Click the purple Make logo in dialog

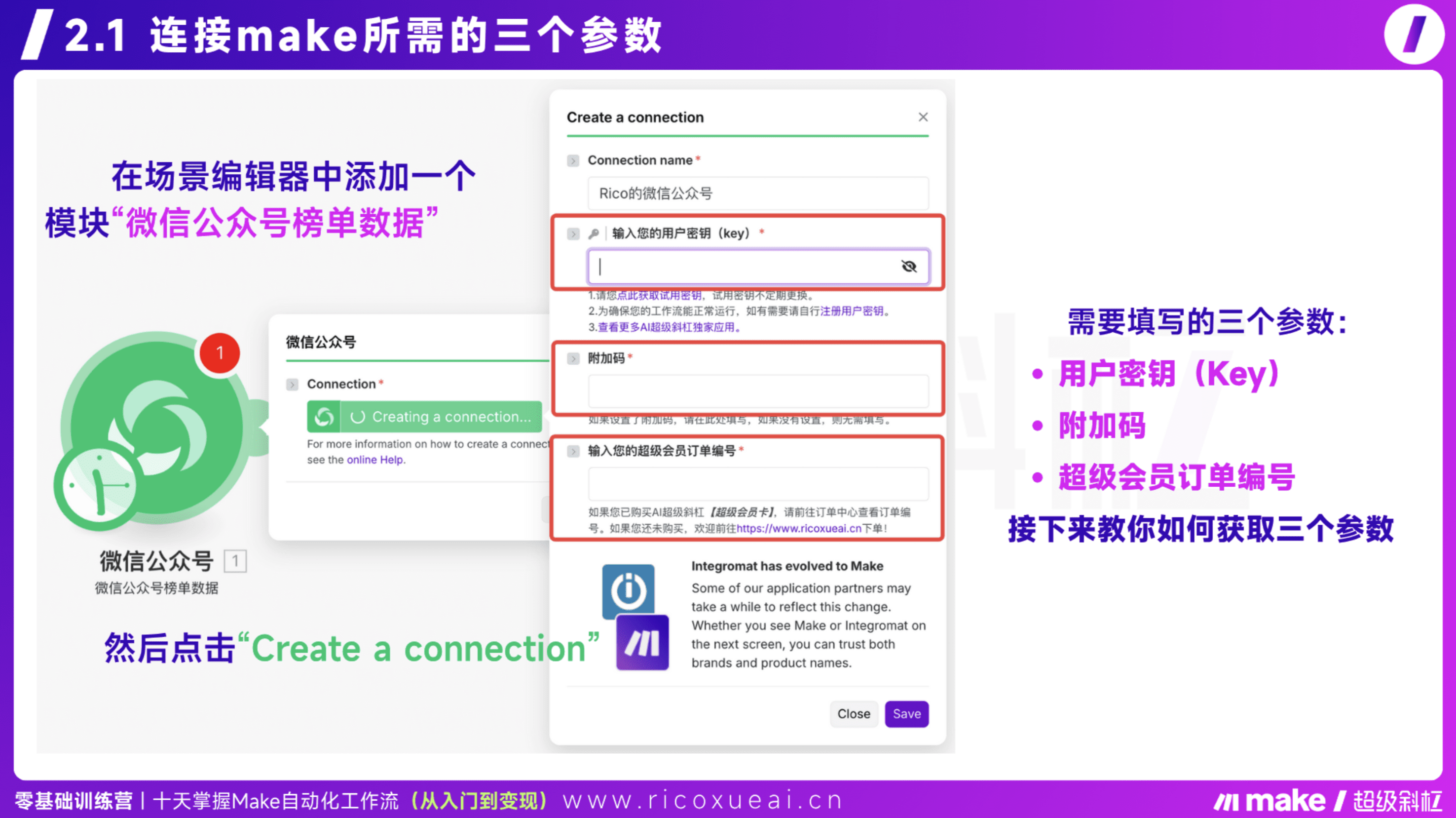pos(642,643)
